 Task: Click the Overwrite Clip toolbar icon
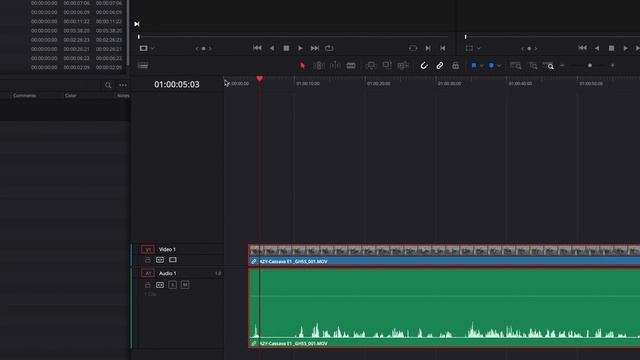(387, 65)
